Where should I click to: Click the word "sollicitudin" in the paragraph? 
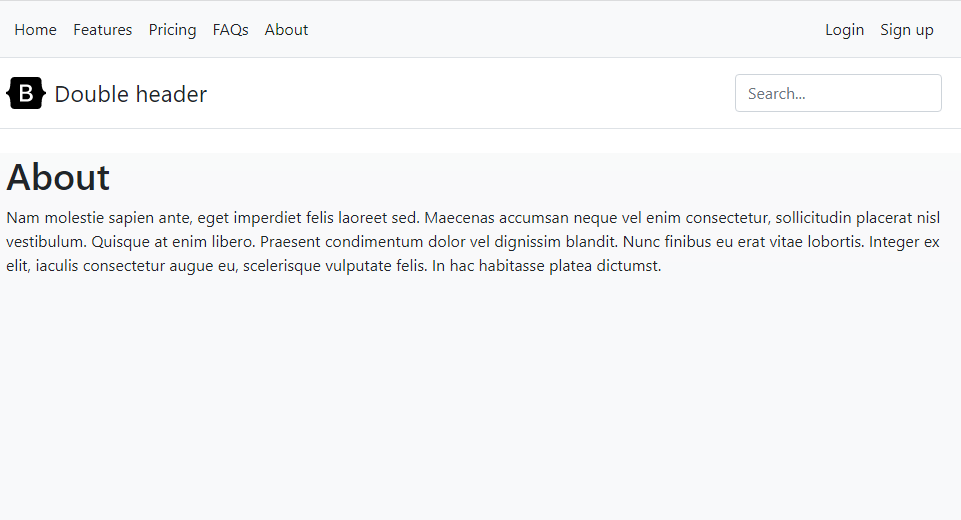coord(813,218)
